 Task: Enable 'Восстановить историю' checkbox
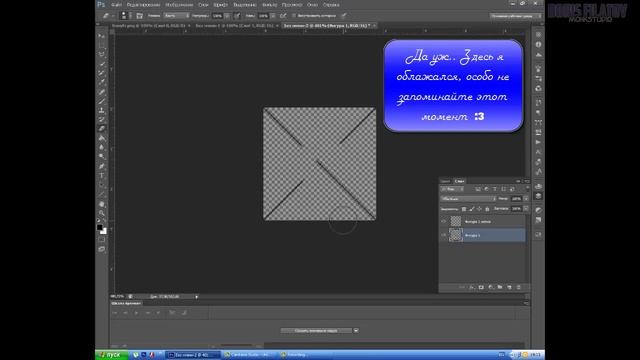(294, 16)
